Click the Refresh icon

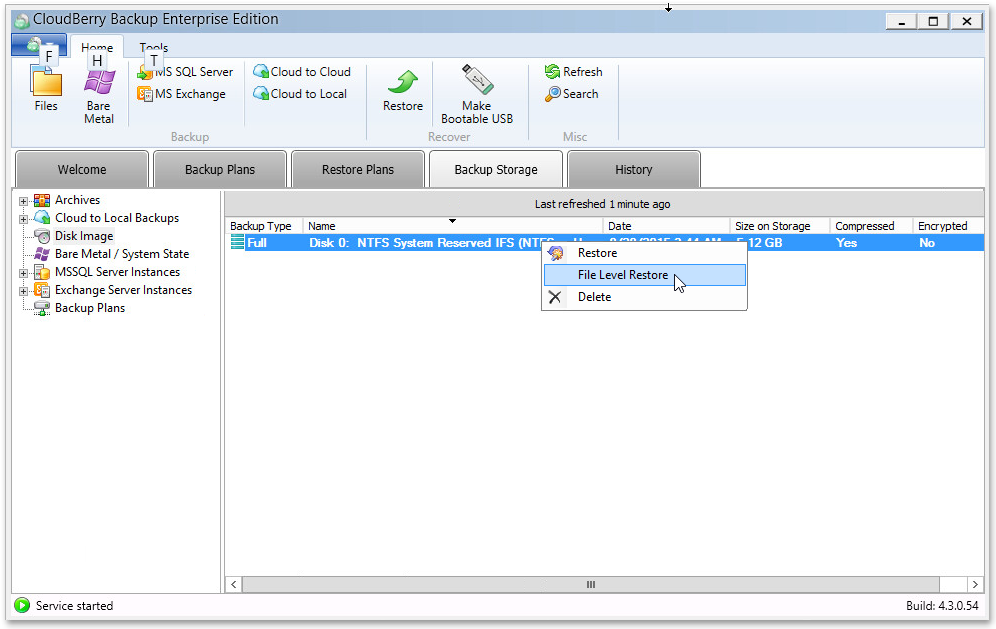(x=553, y=72)
